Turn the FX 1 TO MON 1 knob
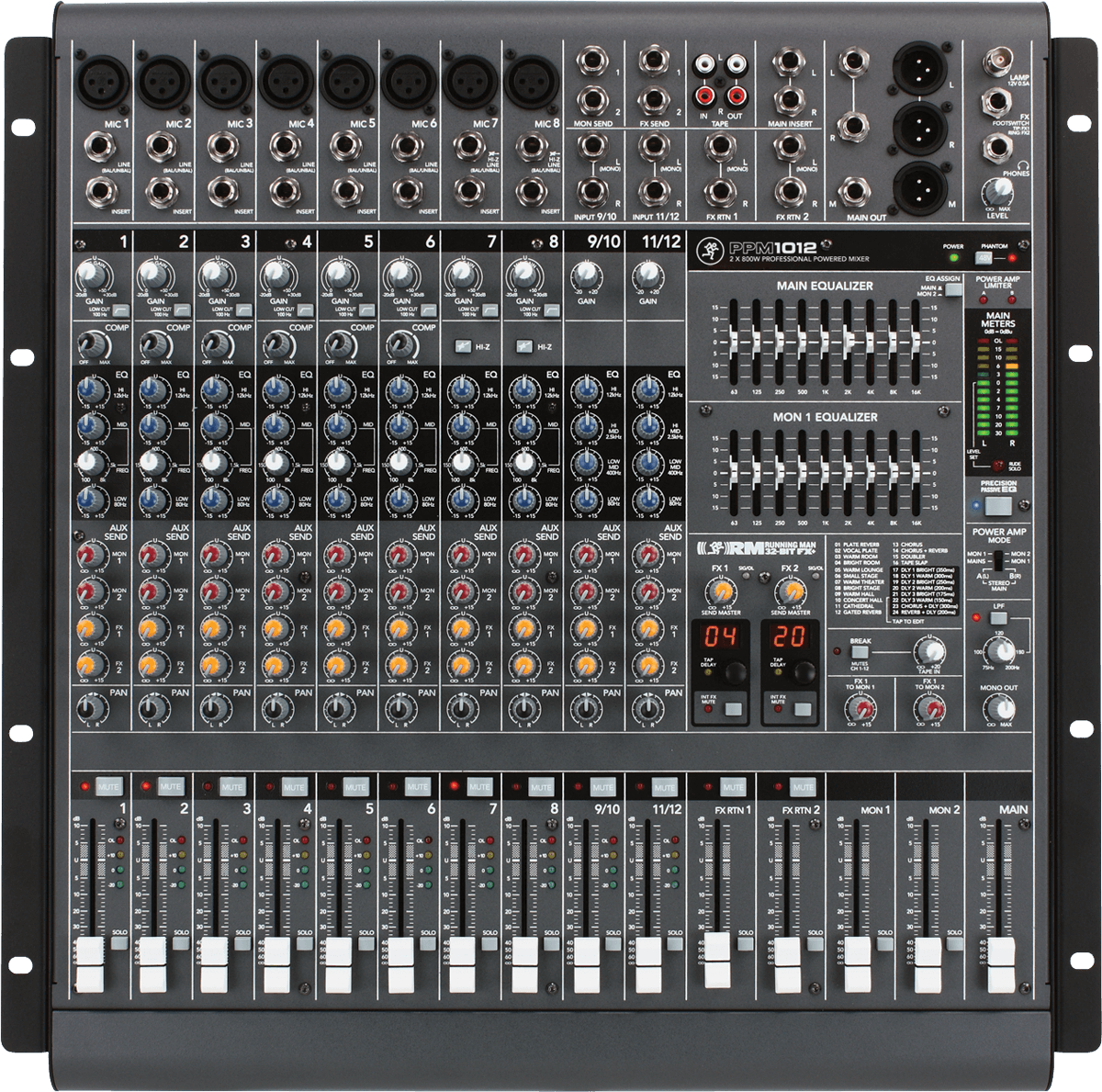 860,708
